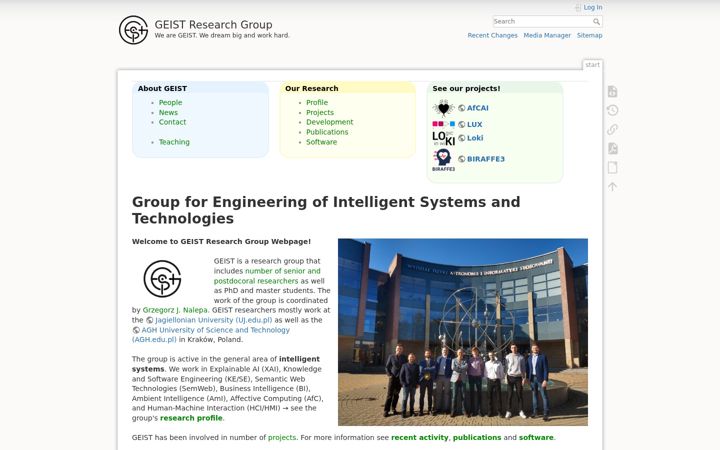Click the See our projects! heading
Viewport: 720px width, 450px height.
pyautogui.click(x=466, y=89)
